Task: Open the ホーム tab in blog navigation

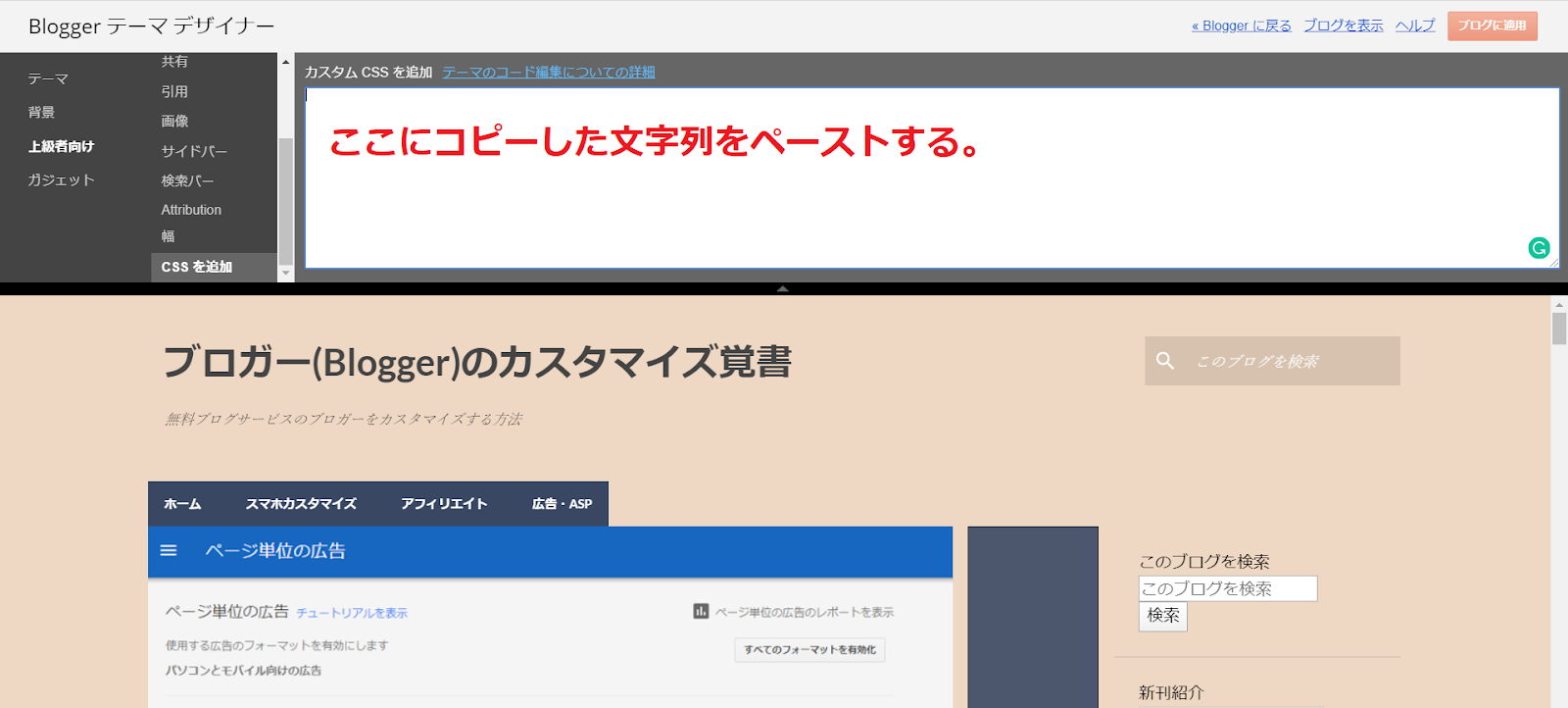Action: 182,504
